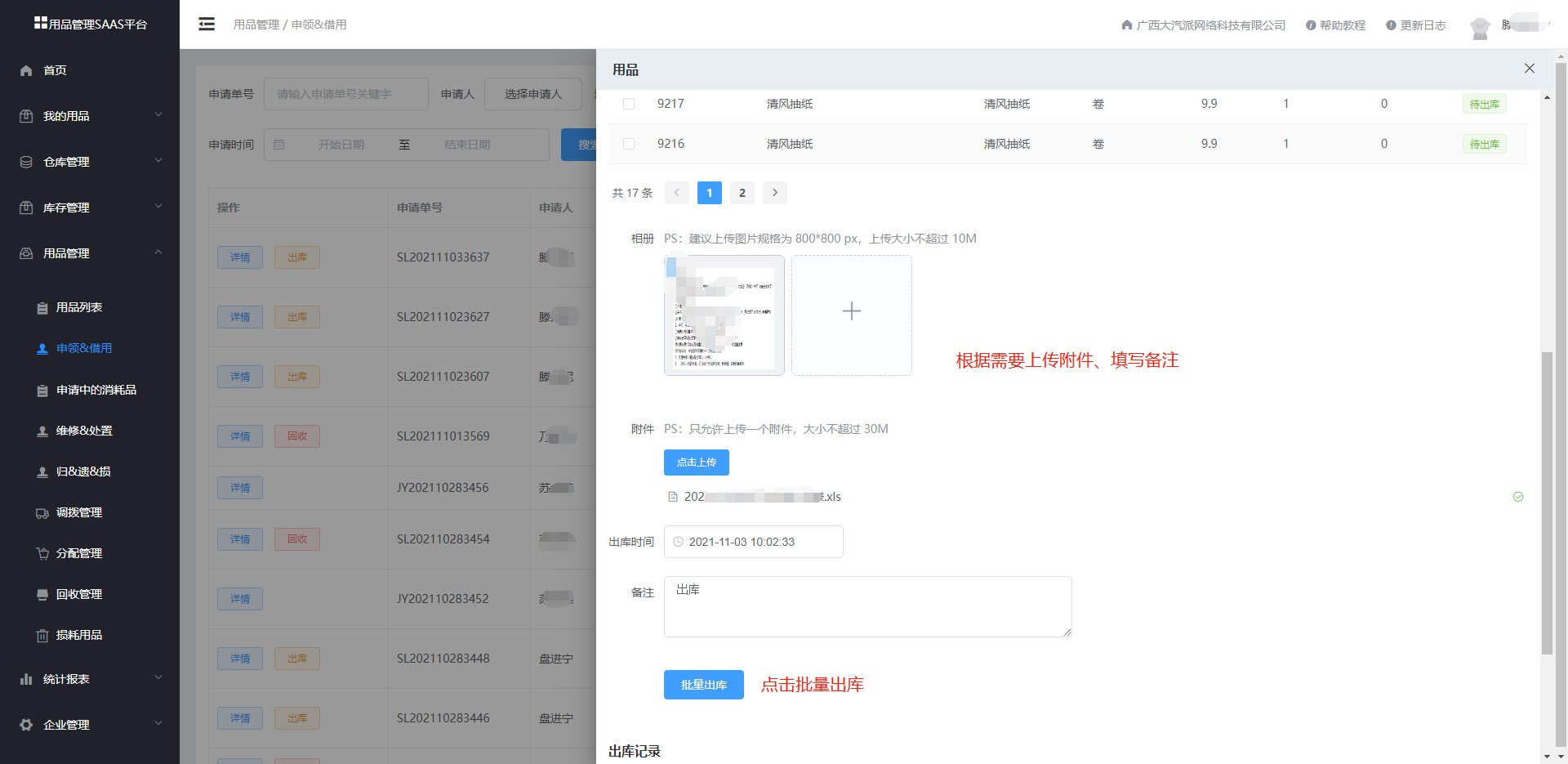The height and width of the screenshot is (764, 1568).
Task: Open 分配管理 menu item
Action: pyautogui.click(x=79, y=554)
